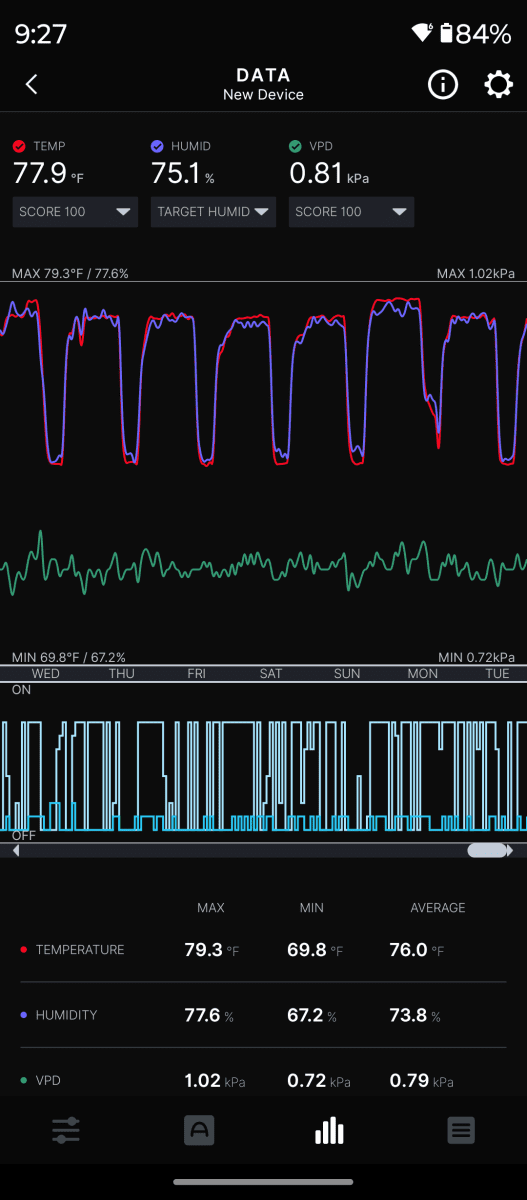Click the VPD average value 0.79

409,1081
